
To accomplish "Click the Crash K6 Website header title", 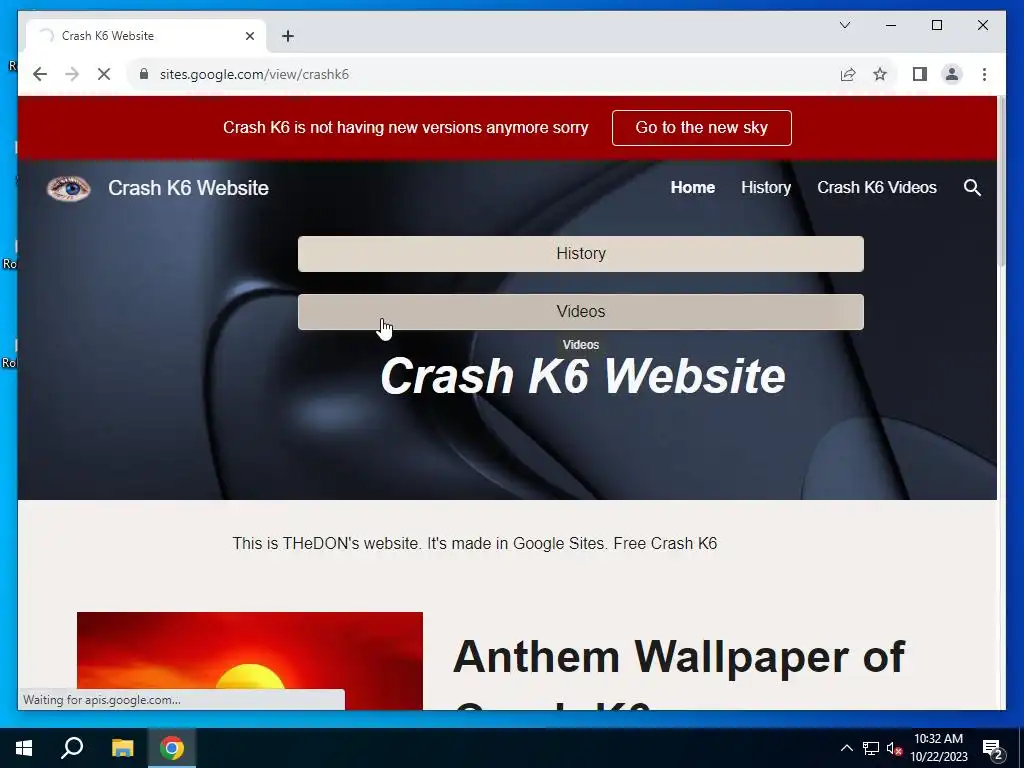I will point(188,188).
